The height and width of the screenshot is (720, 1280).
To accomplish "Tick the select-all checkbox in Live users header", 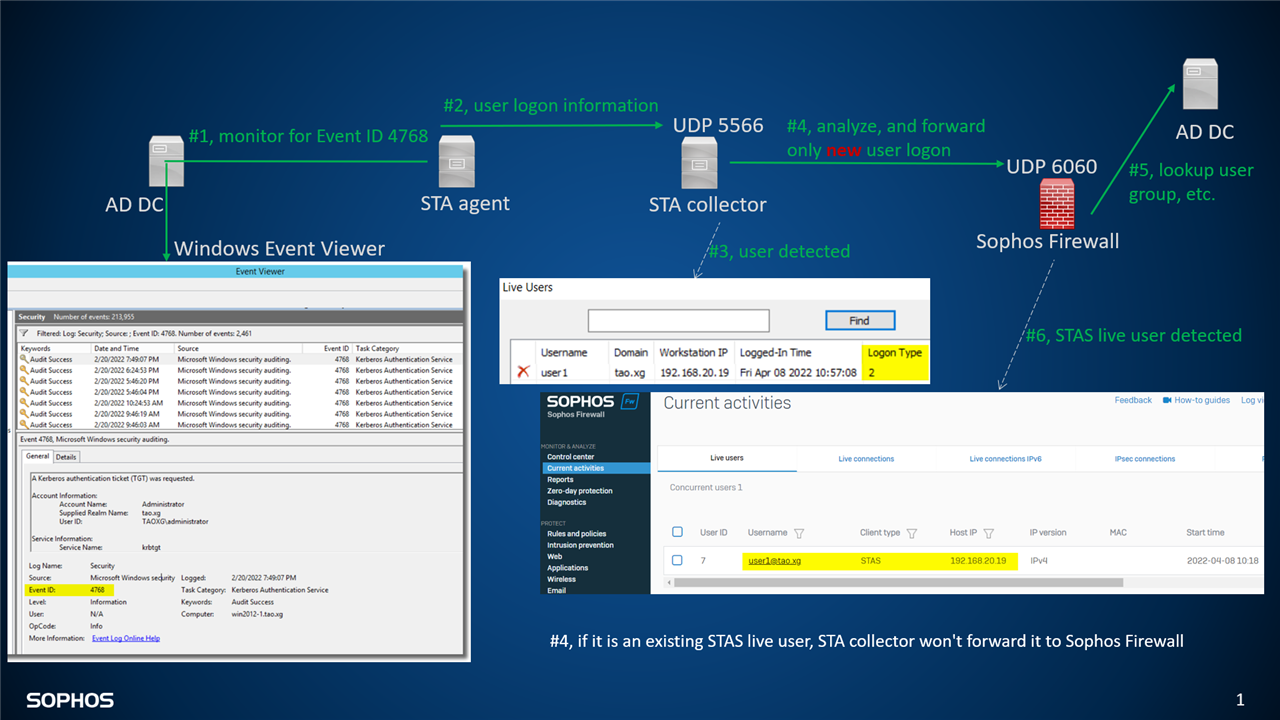I will 678,532.
